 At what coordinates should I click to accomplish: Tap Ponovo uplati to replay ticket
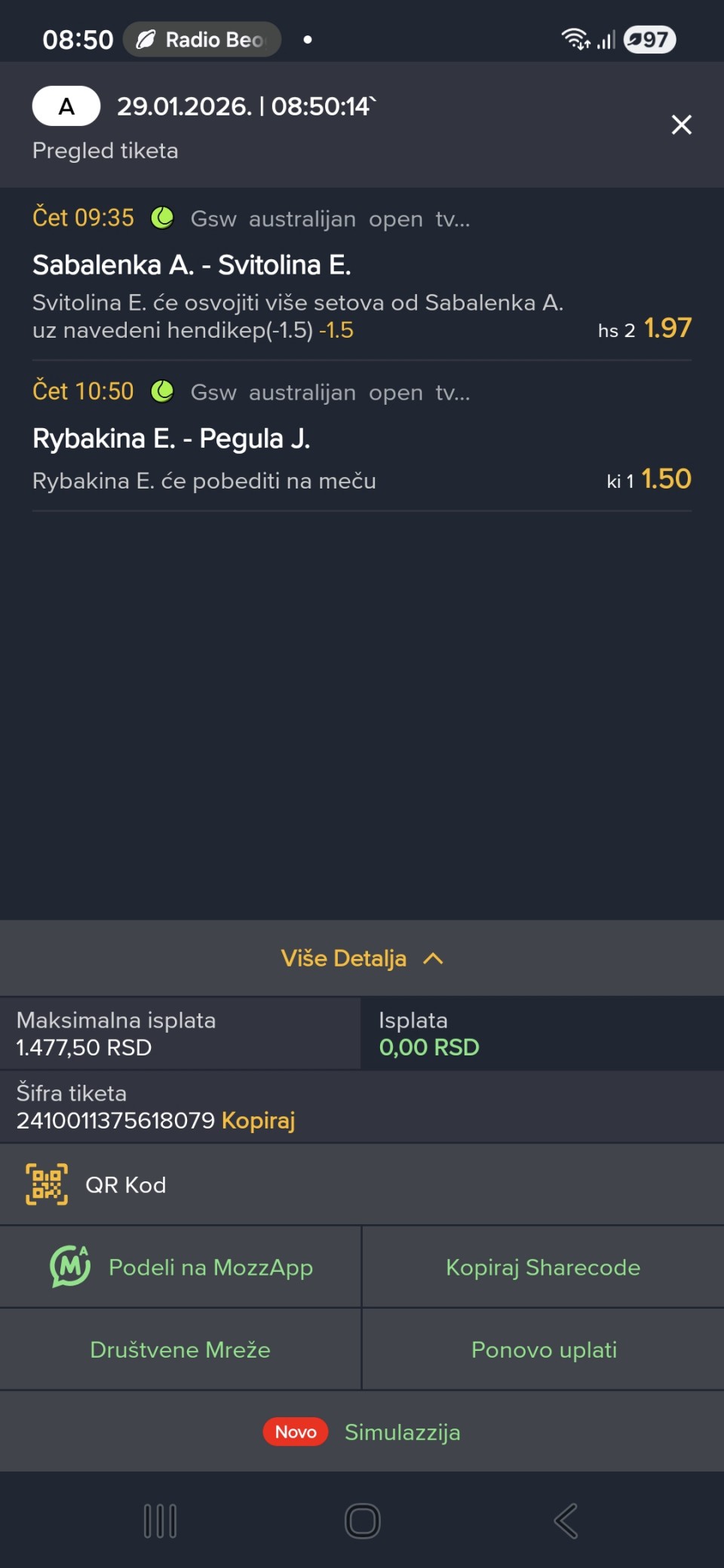(544, 1349)
